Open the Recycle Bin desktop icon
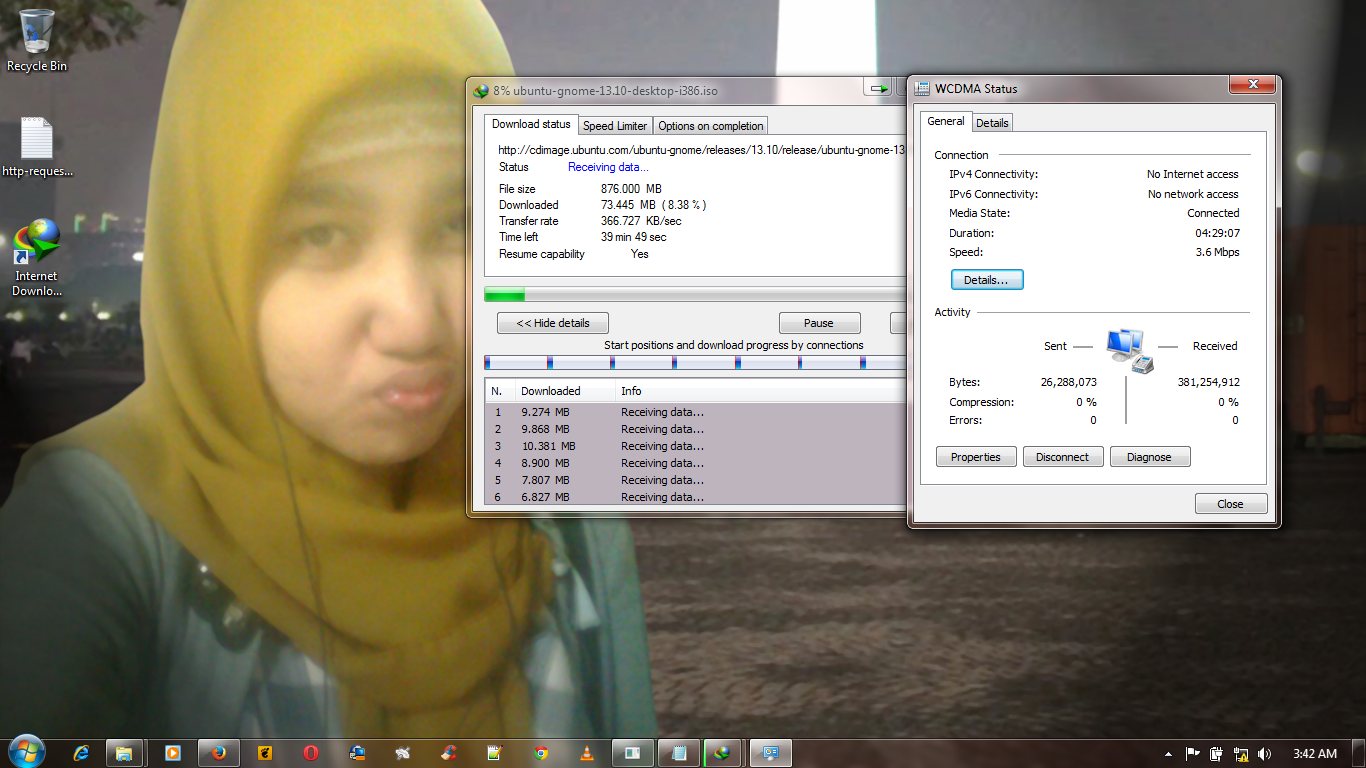The width and height of the screenshot is (1366, 768). 37,40
